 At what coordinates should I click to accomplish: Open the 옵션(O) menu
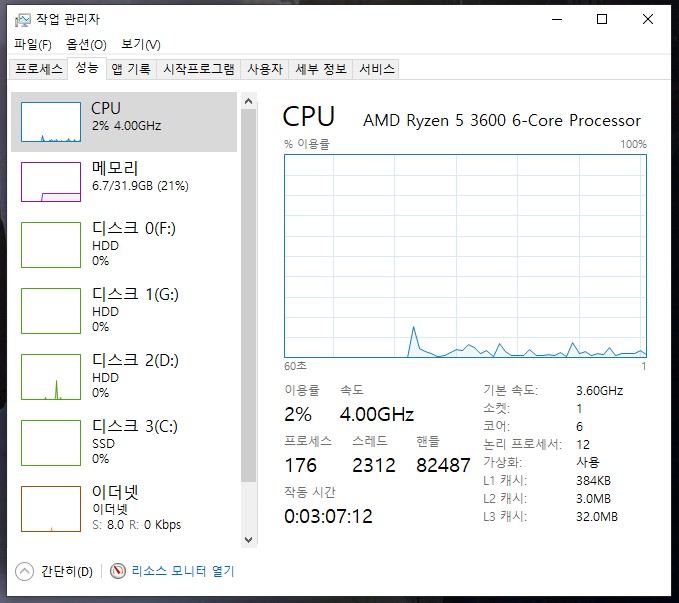(86, 44)
